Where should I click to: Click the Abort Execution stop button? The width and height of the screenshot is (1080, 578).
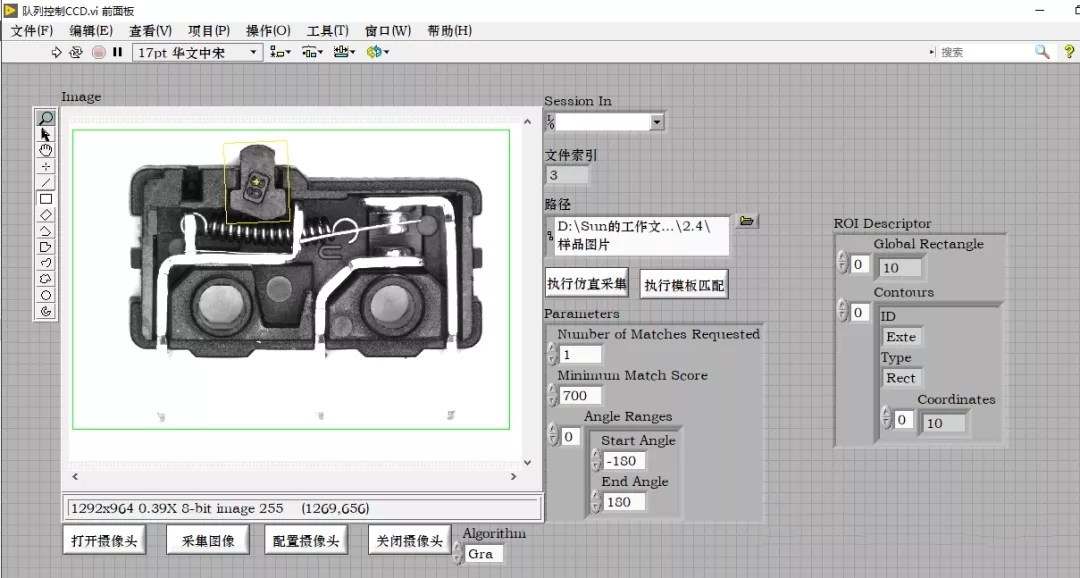(x=99, y=52)
